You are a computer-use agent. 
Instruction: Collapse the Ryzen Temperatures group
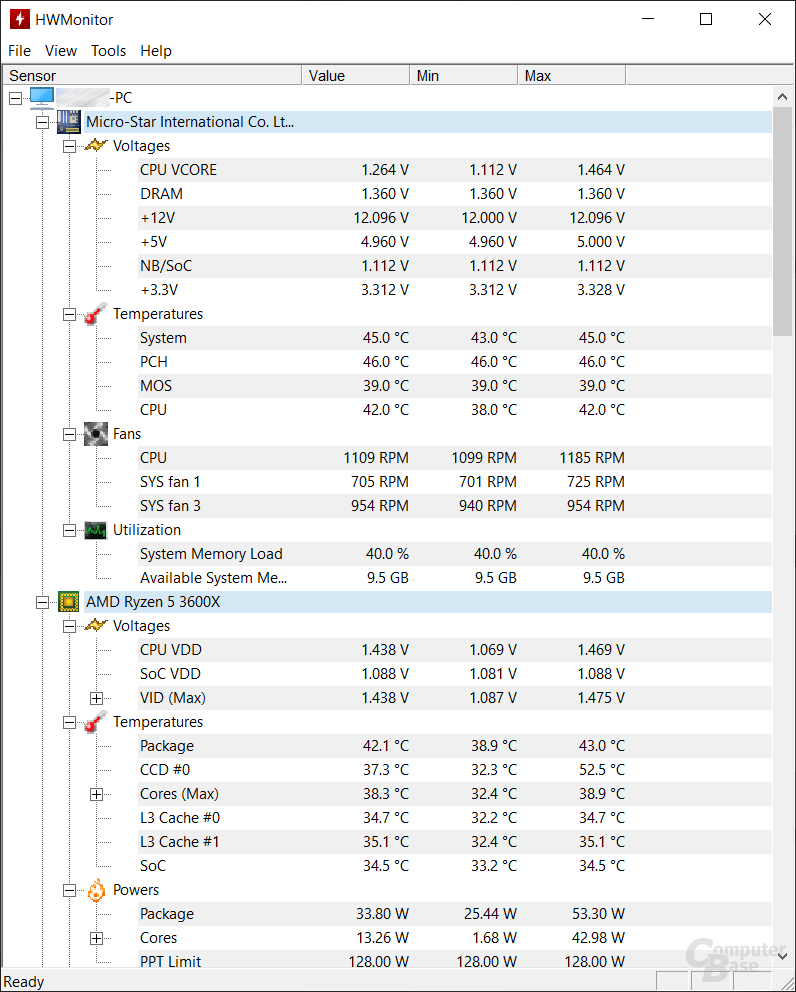tap(69, 722)
